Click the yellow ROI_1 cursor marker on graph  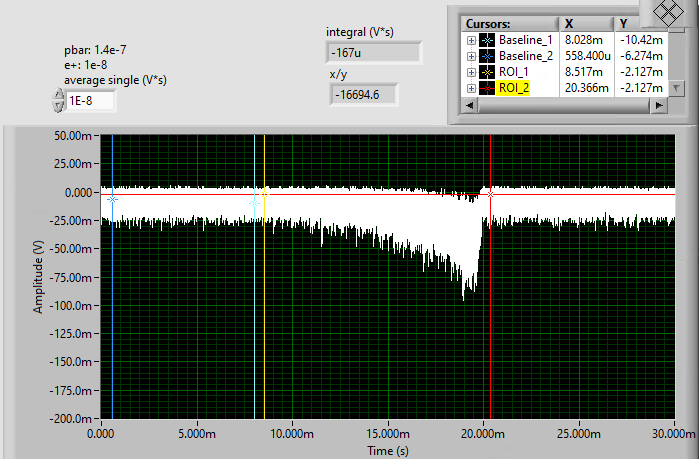pyautogui.click(x=264, y=194)
